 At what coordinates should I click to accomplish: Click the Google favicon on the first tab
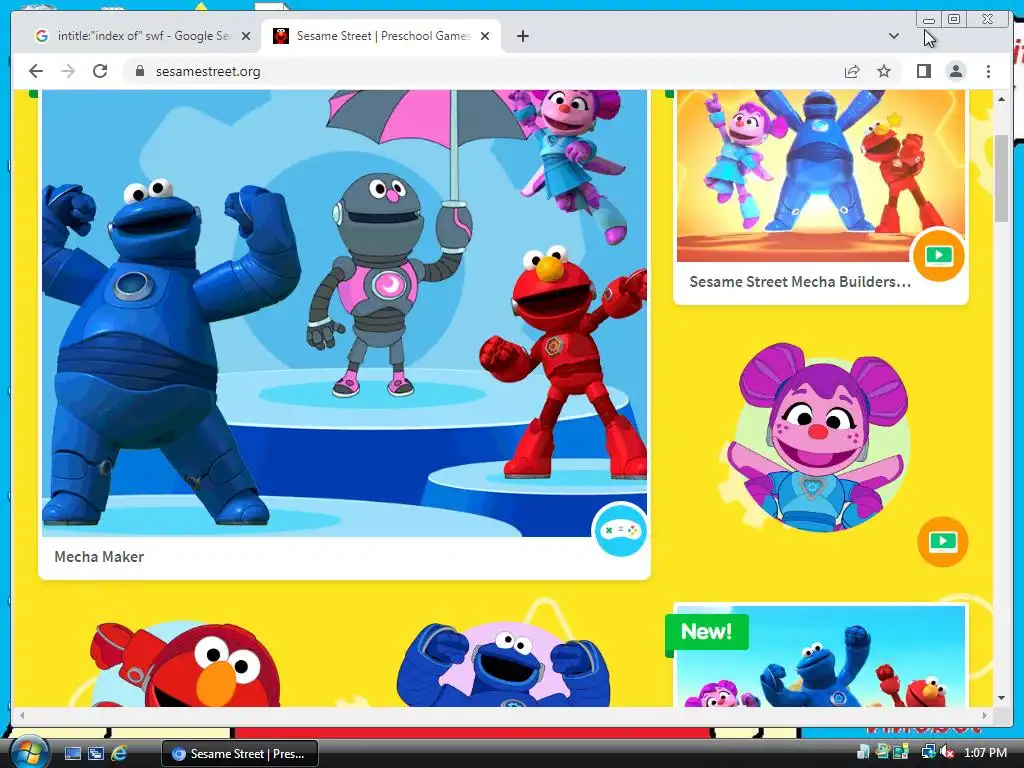42,36
